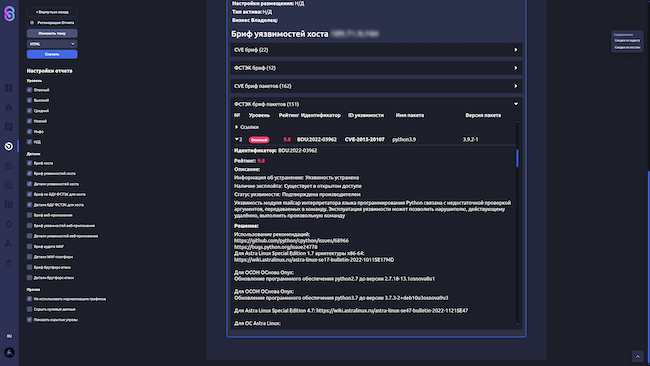Viewport: 650px width, 366px height.
Task: Enable Бриф веб-приложения checkbox
Action: coord(29,215)
